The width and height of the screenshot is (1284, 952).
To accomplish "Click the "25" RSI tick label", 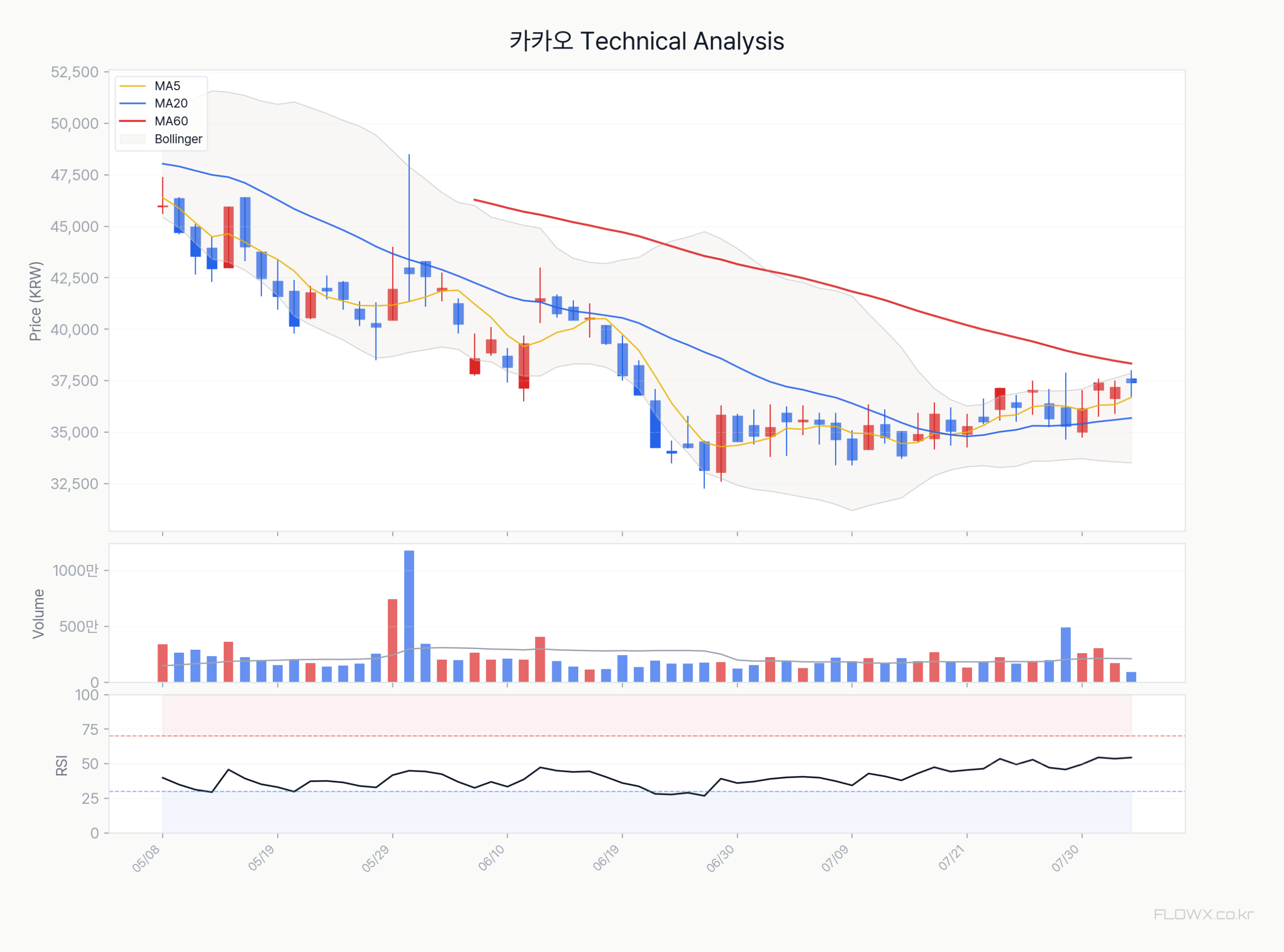I will (x=90, y=799).
